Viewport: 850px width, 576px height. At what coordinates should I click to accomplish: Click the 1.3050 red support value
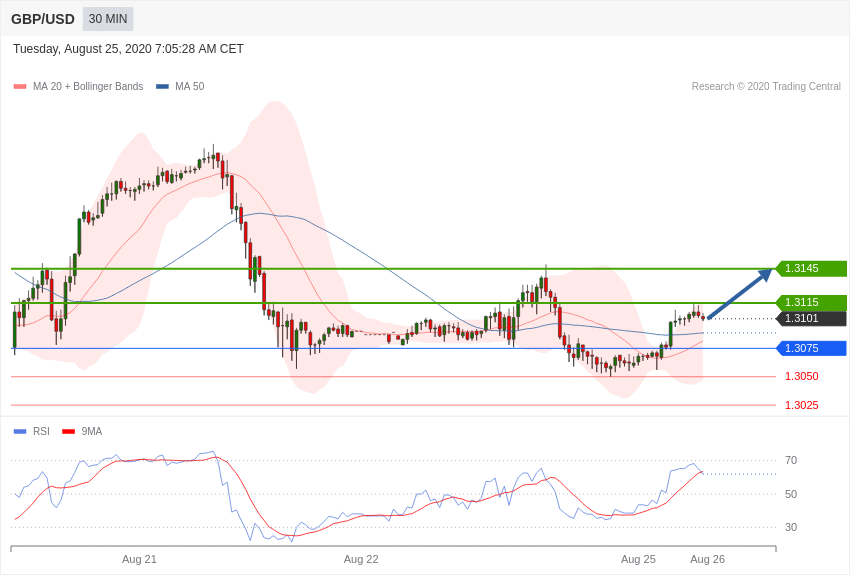click(802, 377)
